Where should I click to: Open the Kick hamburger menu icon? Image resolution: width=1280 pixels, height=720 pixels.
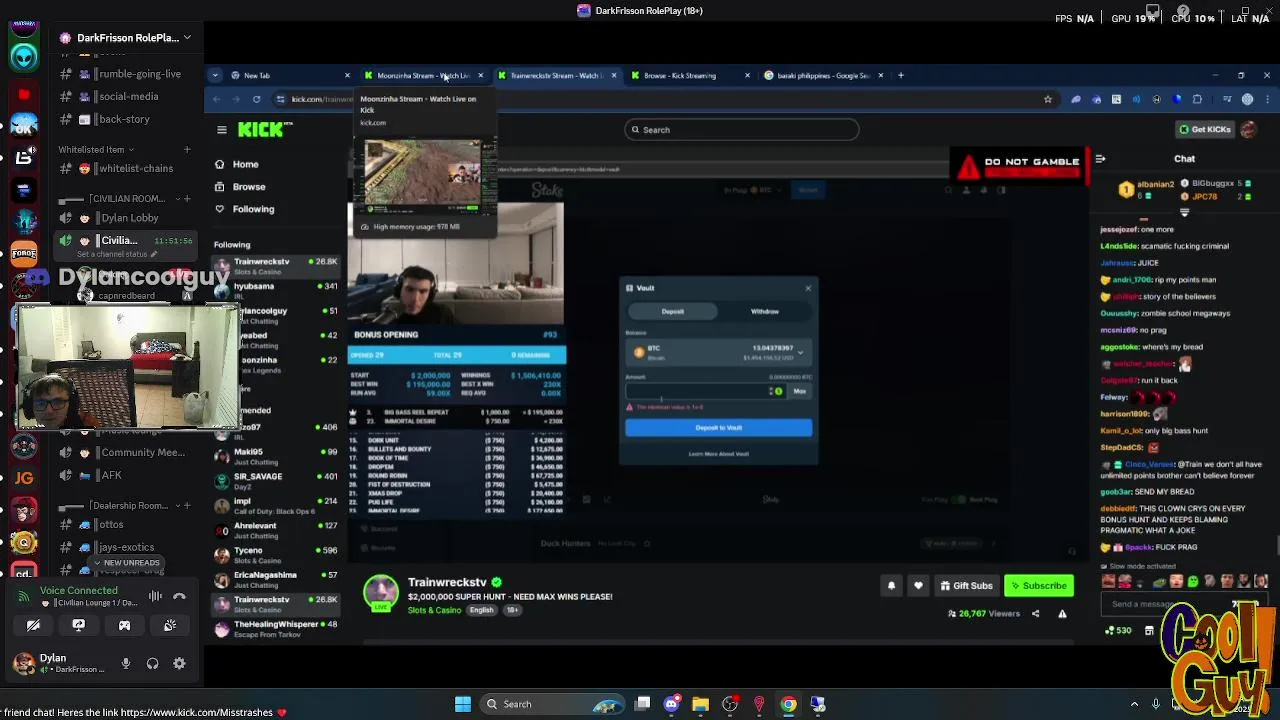tap(222, 129)
